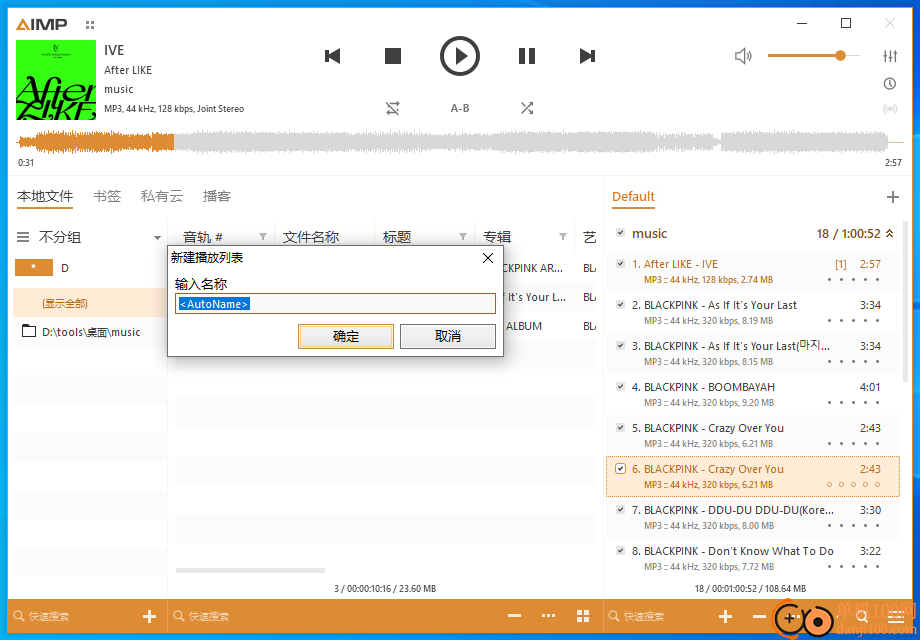Confirm with the 确定 button
This screenshot has width=920, height=640.
pos(346,336)
